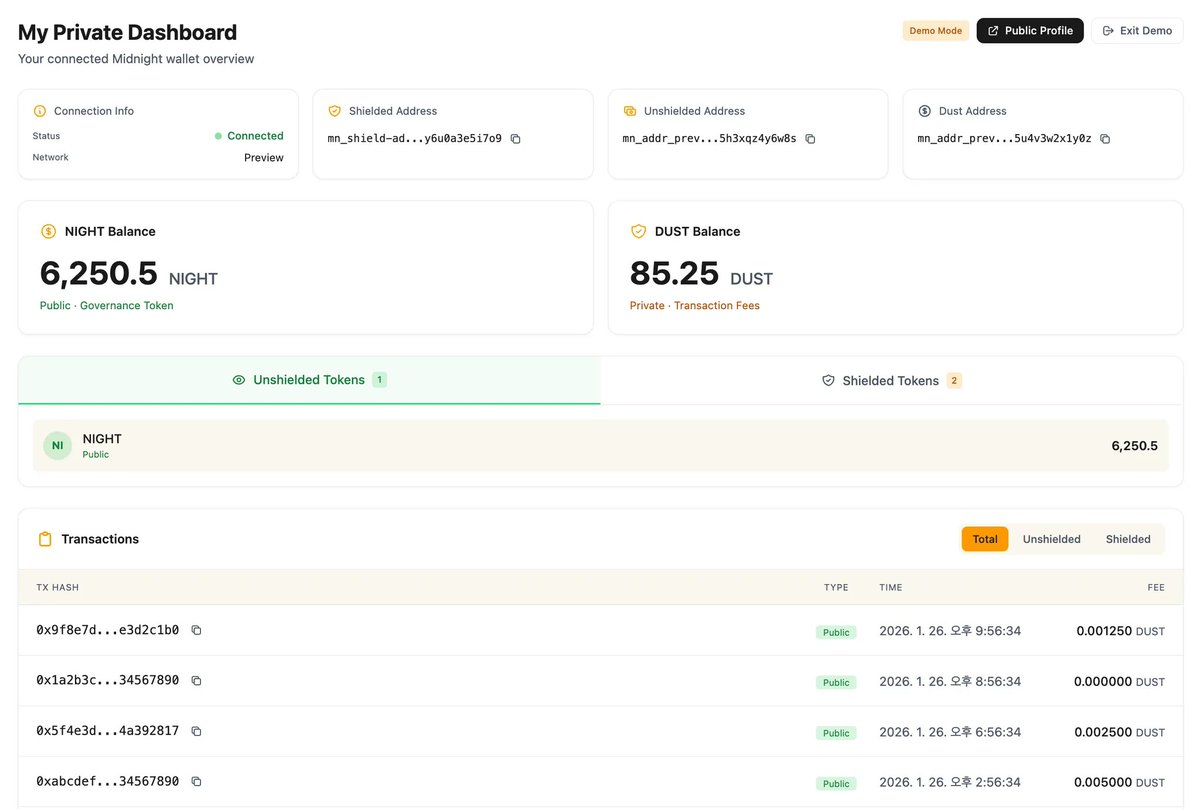Click the Public badge for 2:56:34 transaction
Viewport: 1200px width, 809px height.
[836, 784]
